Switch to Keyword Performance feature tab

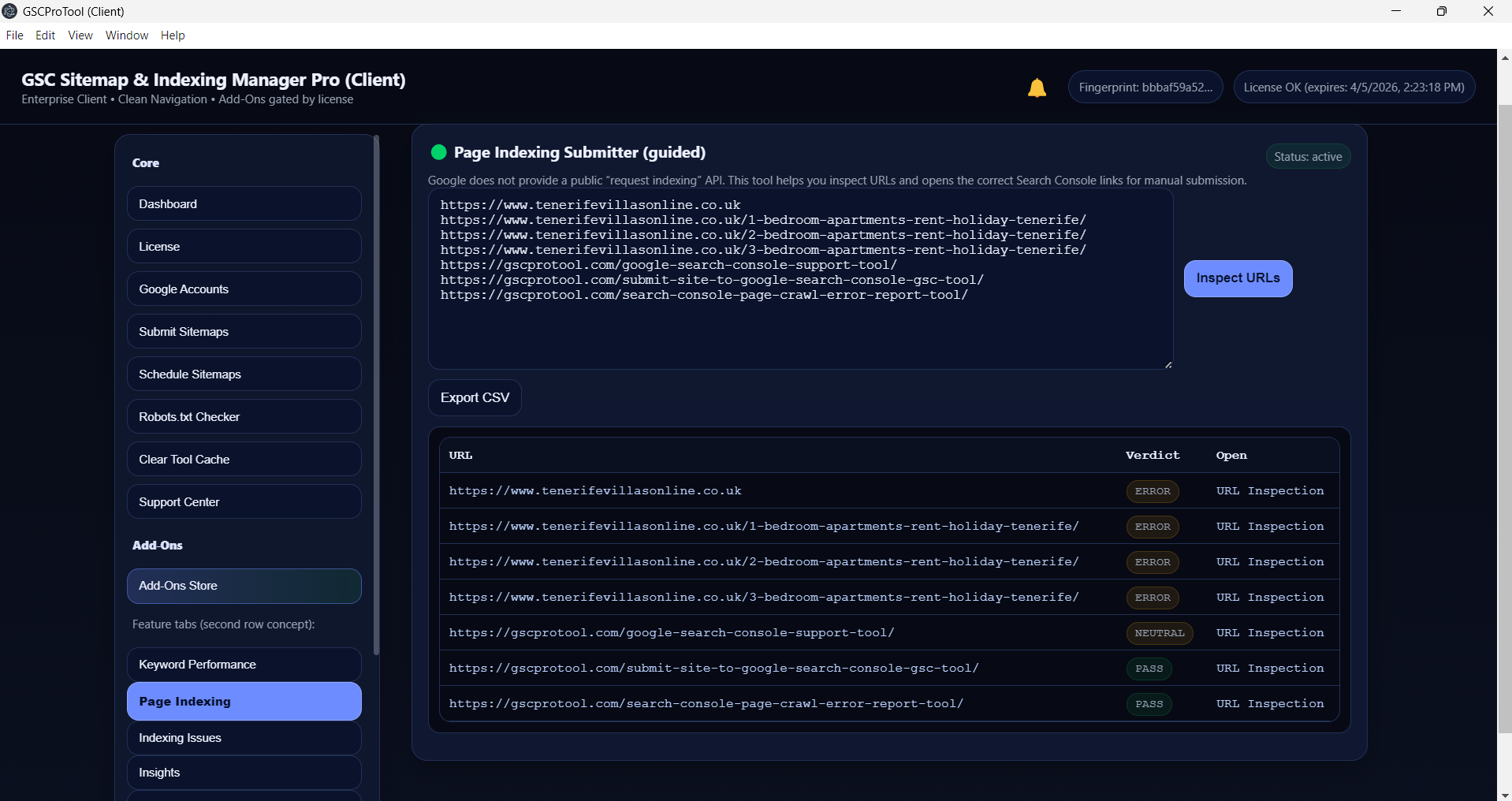244,665
